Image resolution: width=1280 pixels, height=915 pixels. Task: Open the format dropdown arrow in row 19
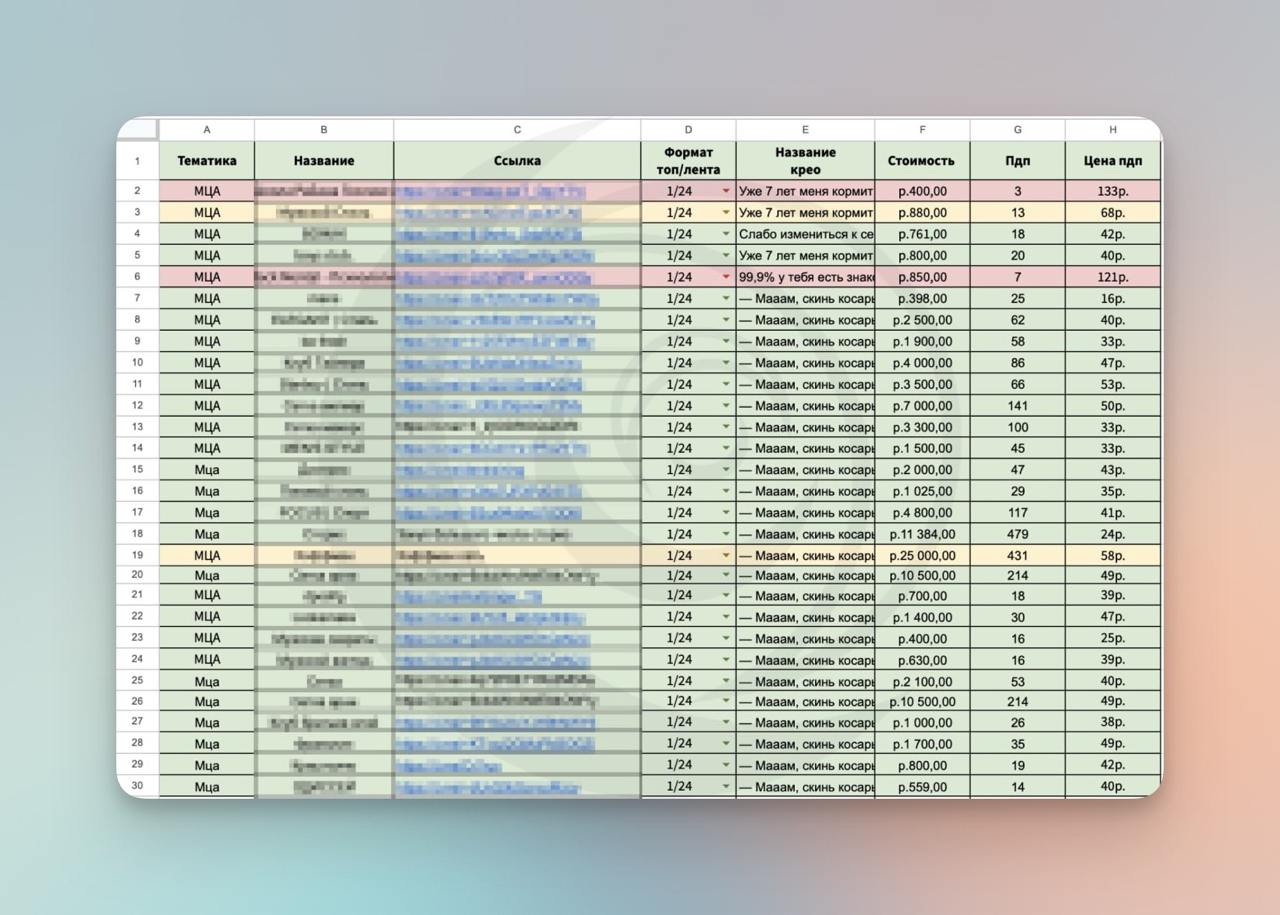(726, 555)
